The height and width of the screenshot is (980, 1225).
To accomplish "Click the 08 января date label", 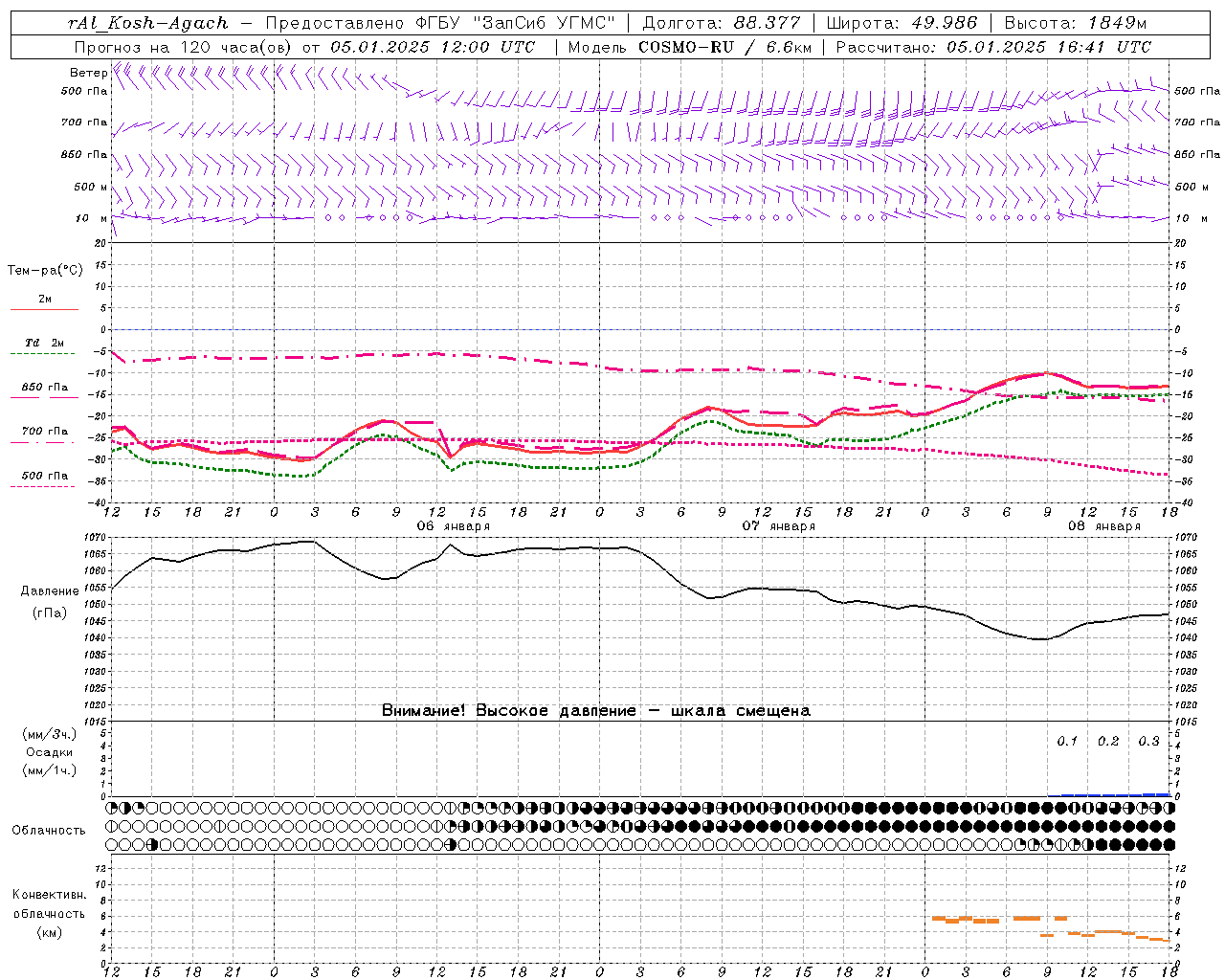I will (1104, 526).
